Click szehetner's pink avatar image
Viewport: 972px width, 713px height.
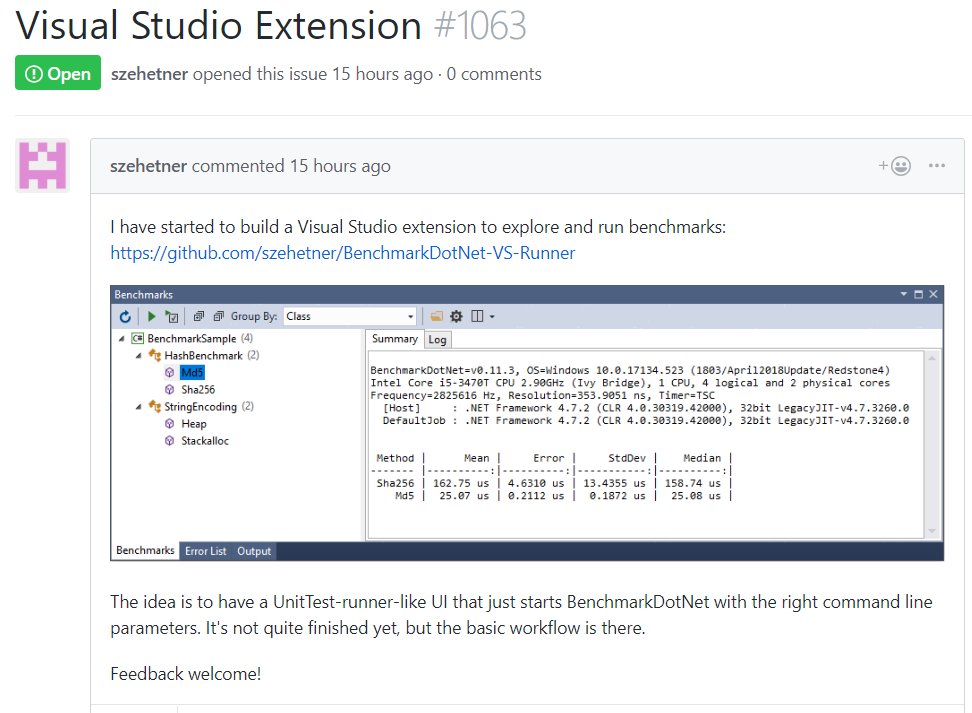[x=42, y=166]
